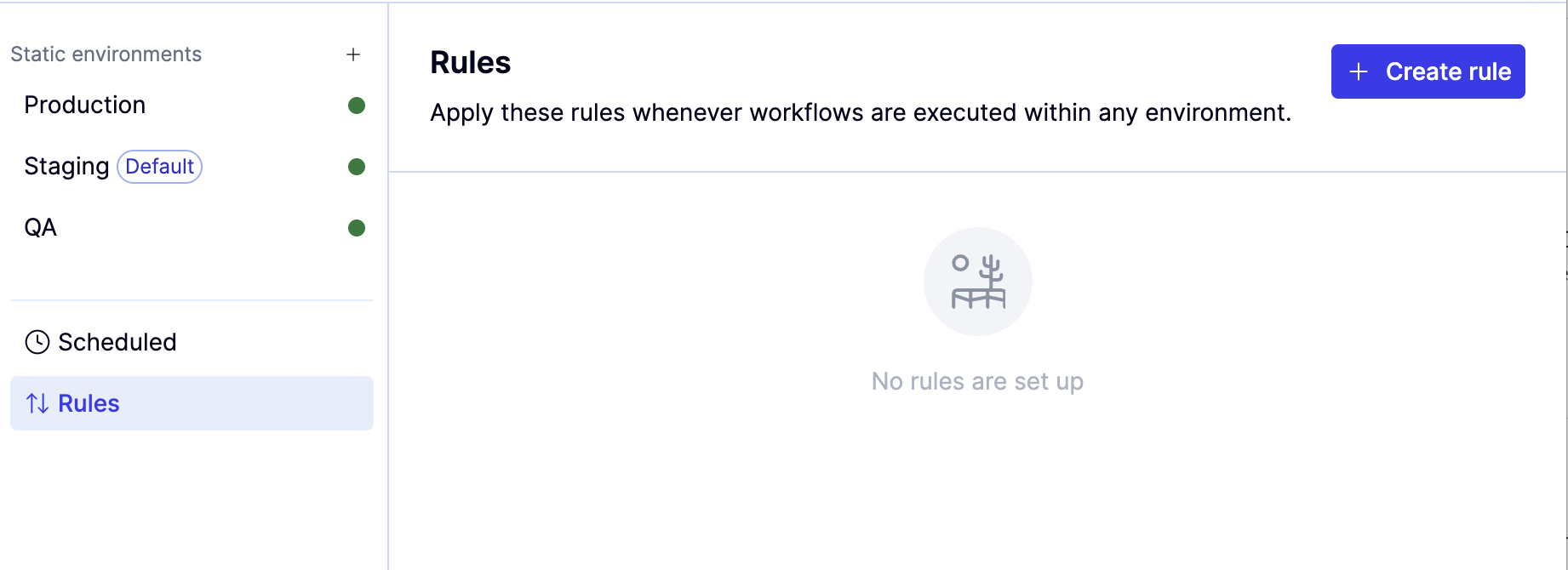Open the Scheduled section
The image size is (1568, 570).
coord(192,342)
